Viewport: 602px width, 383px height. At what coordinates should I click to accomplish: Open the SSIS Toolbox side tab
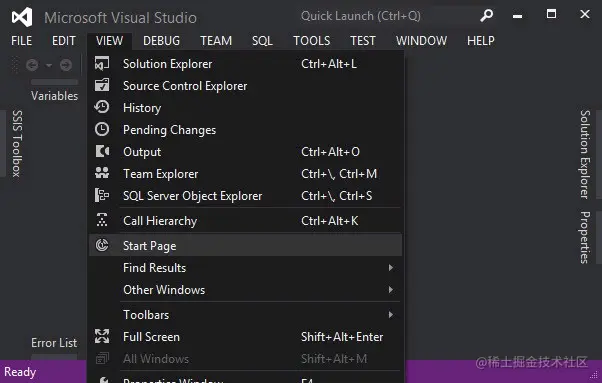(17, 144)
